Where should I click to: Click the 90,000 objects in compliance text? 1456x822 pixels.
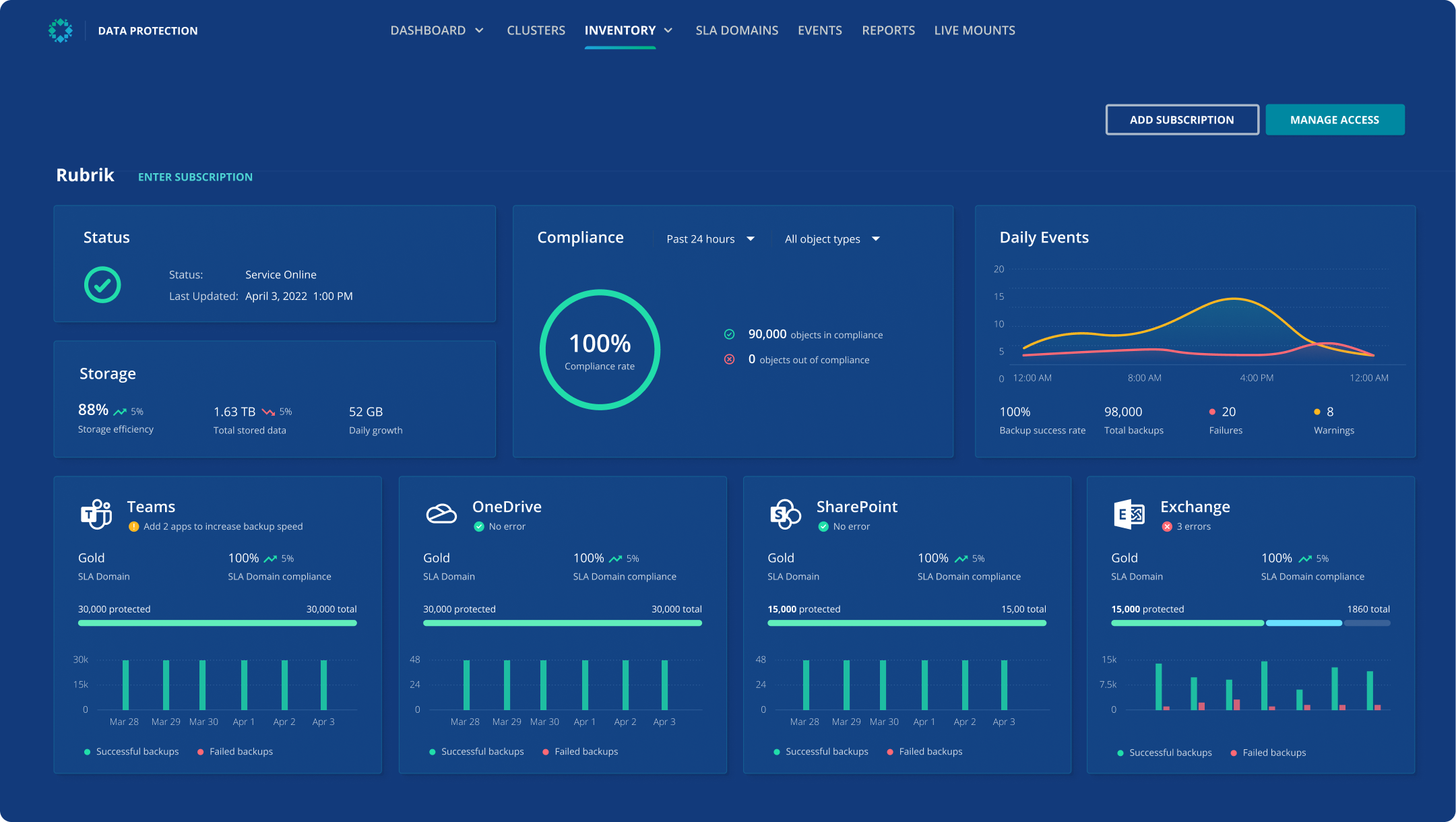(815, 334)
